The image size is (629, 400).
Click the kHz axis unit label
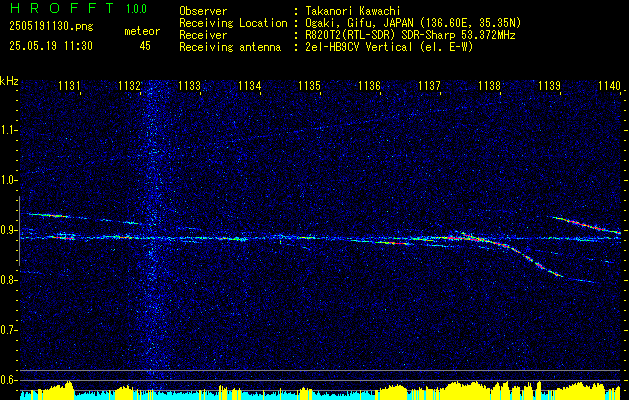[x=9, y=81]
